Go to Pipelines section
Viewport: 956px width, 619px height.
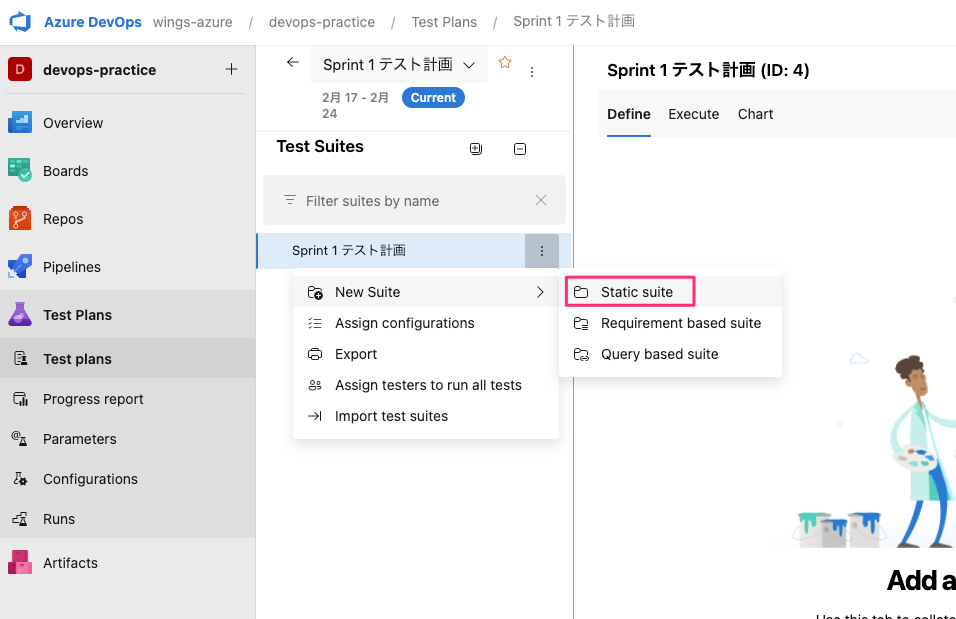[x=72, y=267]
